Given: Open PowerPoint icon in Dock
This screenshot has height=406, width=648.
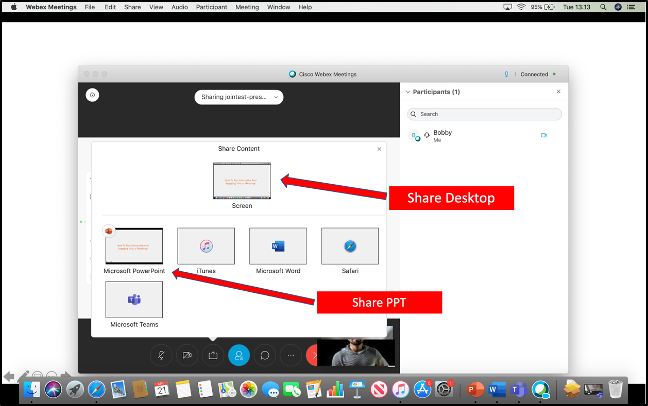Looking at the screenshot, I should click(475, 389).
